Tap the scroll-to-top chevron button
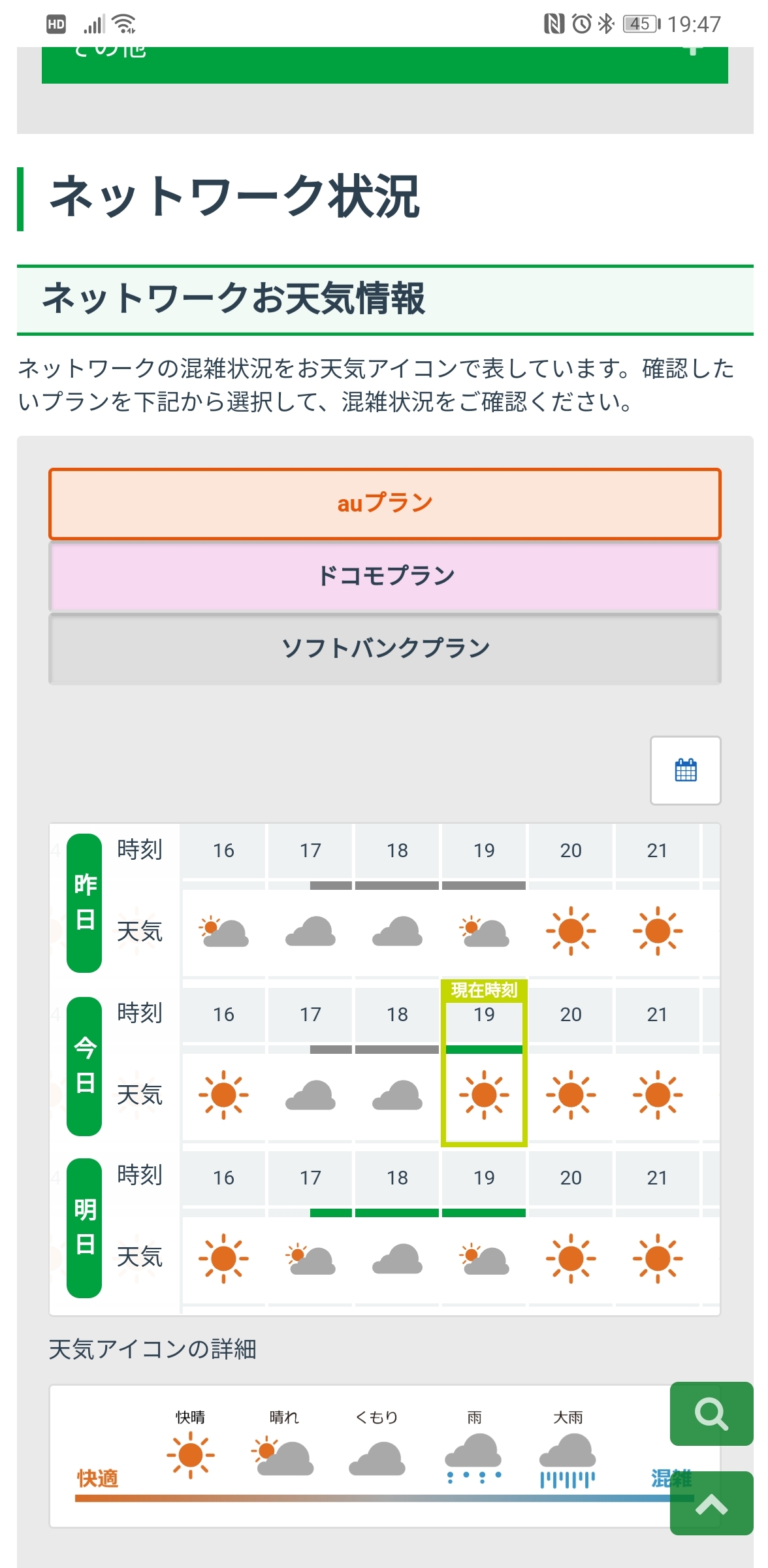This screenshot has height=1568, width=768. [711, 1504]
